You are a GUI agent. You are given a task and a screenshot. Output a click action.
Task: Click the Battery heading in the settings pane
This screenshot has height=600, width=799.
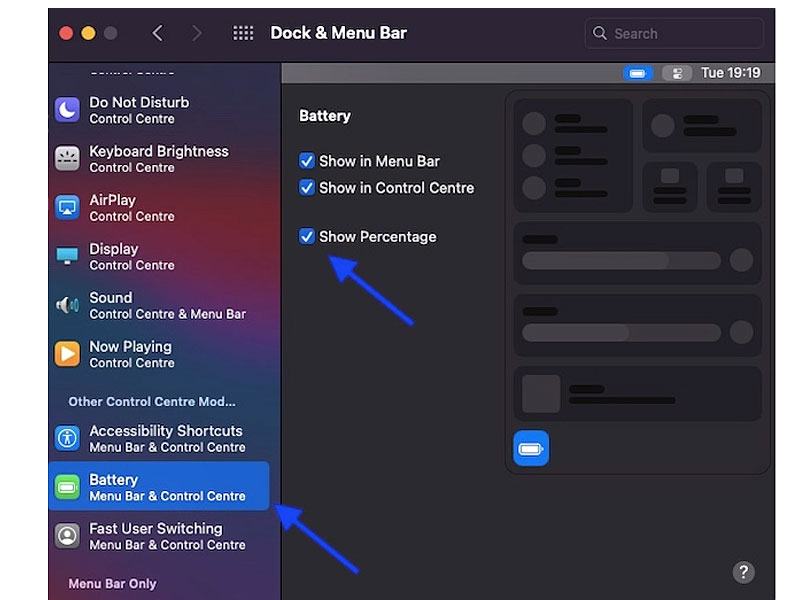tap(325, 116)
